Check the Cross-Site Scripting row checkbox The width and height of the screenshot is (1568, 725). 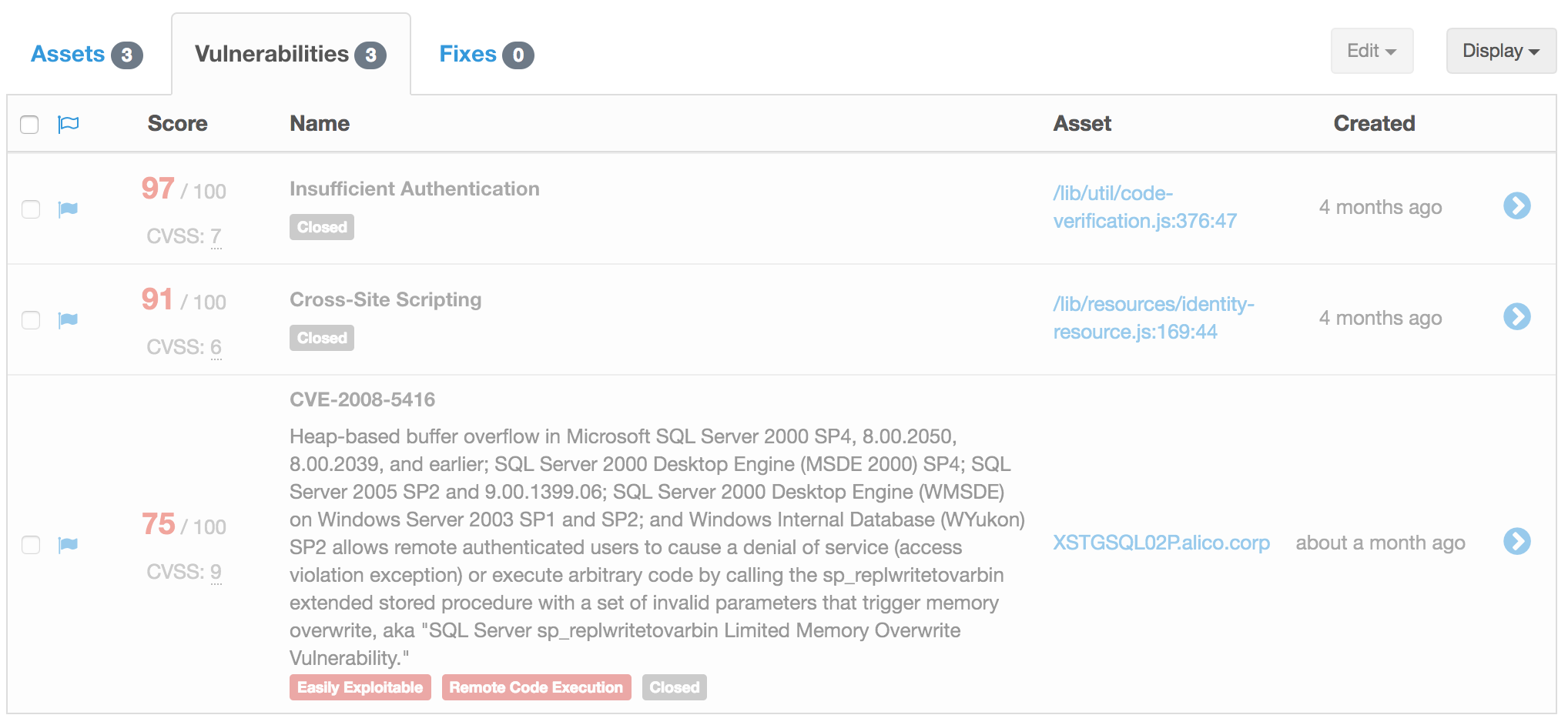coord(31,320)
